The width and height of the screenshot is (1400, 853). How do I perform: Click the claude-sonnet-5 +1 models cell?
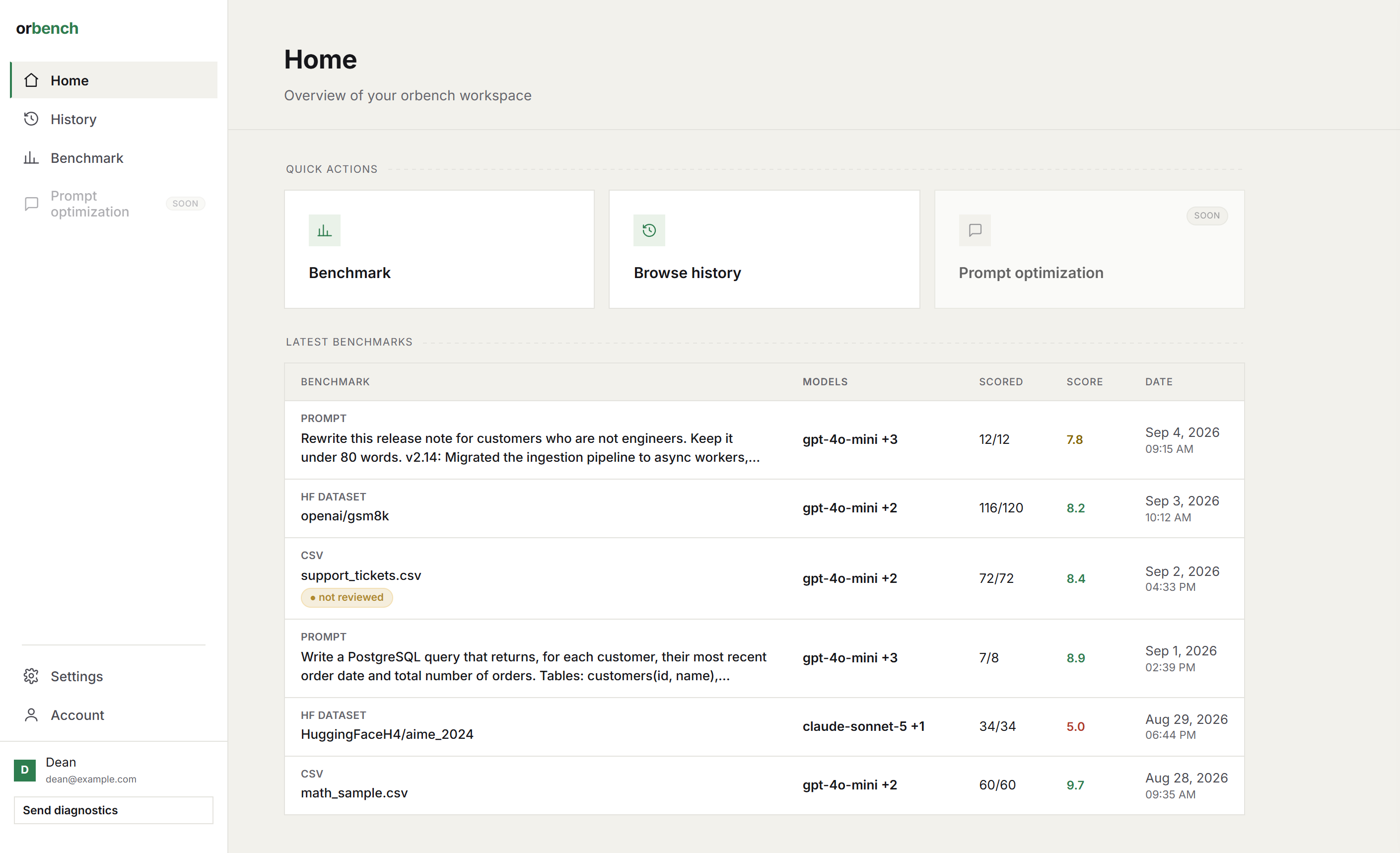click(x=863, y=726)
